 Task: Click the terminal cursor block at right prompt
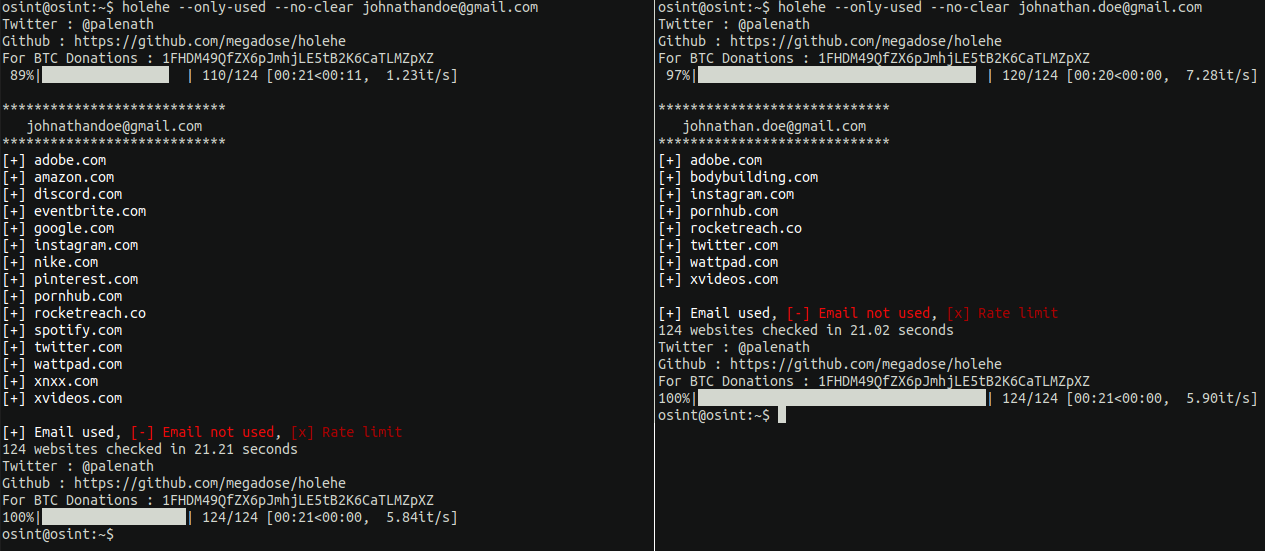pyautogui.click(x=782, y=415)
